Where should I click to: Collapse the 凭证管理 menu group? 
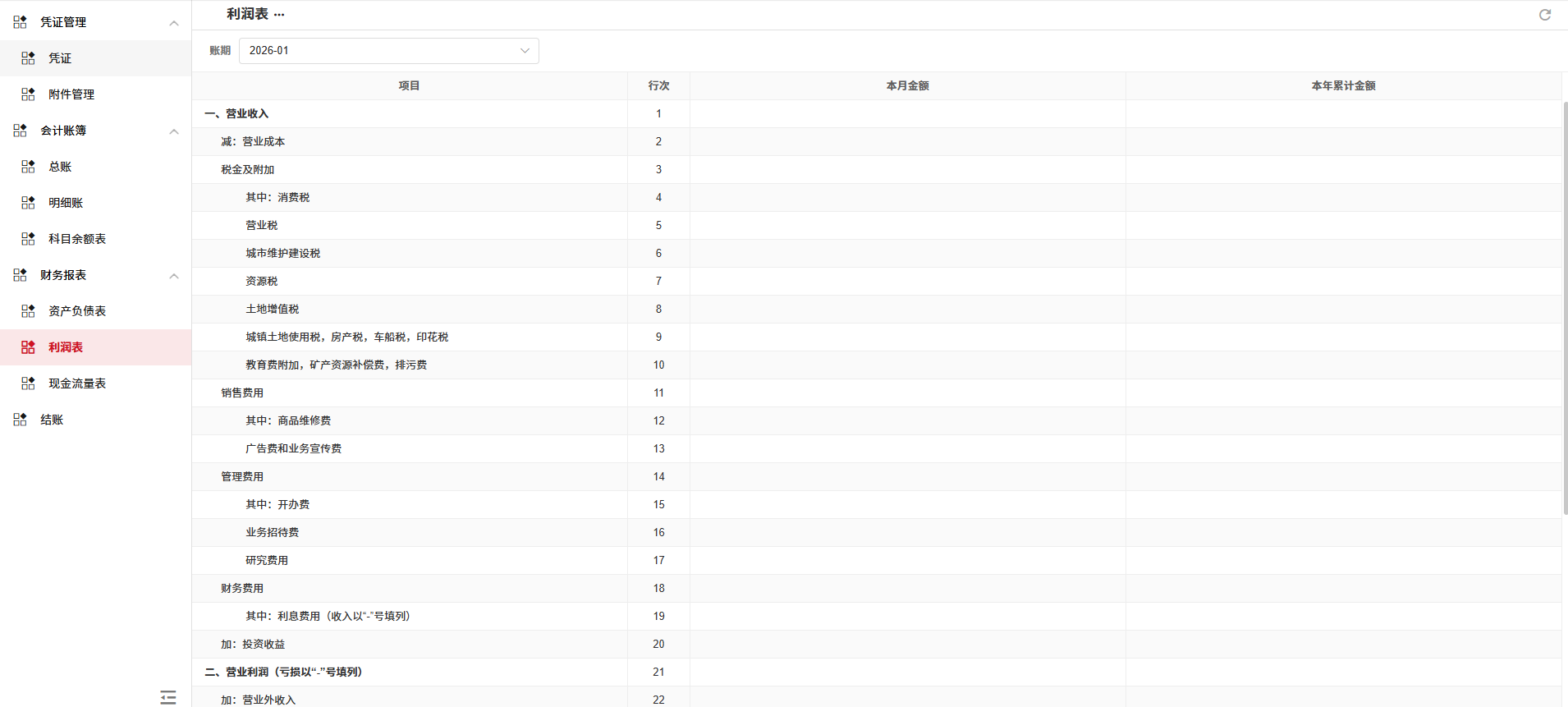174,23
